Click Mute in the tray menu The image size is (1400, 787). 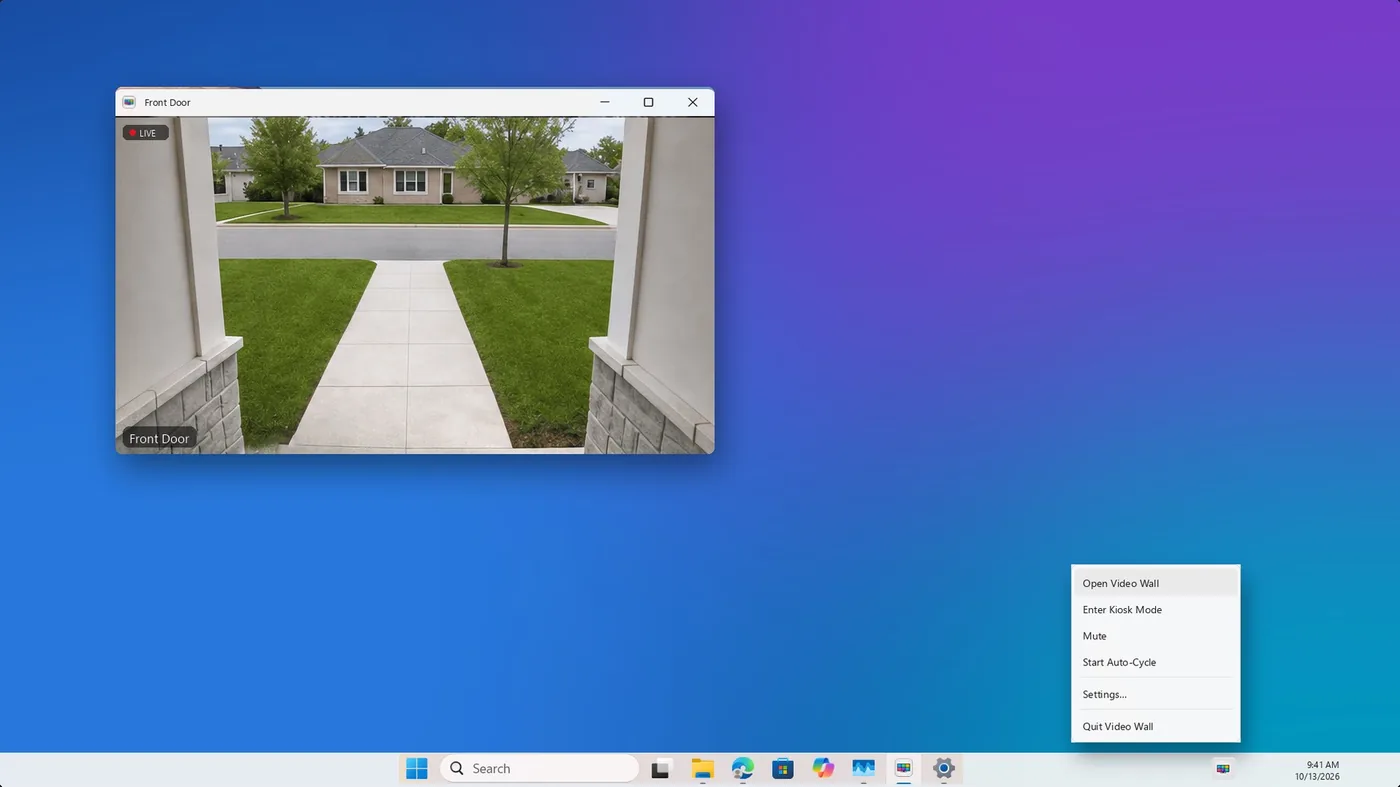coord(1155,636)
